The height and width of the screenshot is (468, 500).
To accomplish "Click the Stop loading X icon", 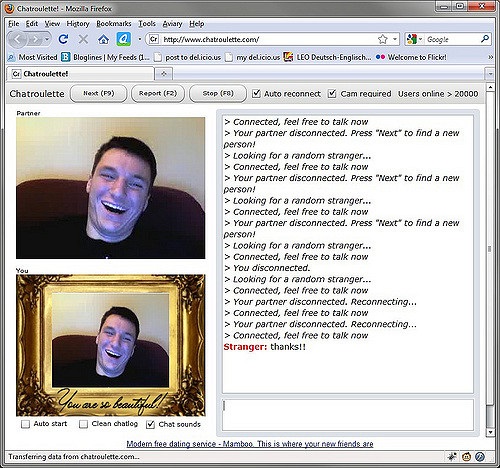I will (83, 40).
